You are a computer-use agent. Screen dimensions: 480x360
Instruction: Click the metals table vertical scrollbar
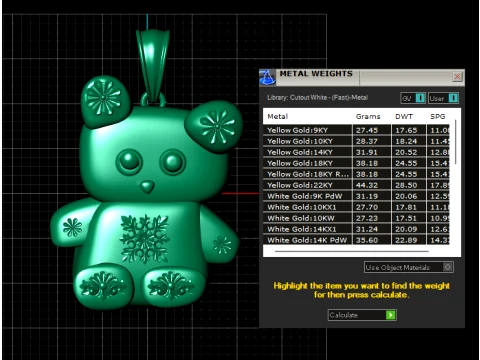[x=455, y=142]
